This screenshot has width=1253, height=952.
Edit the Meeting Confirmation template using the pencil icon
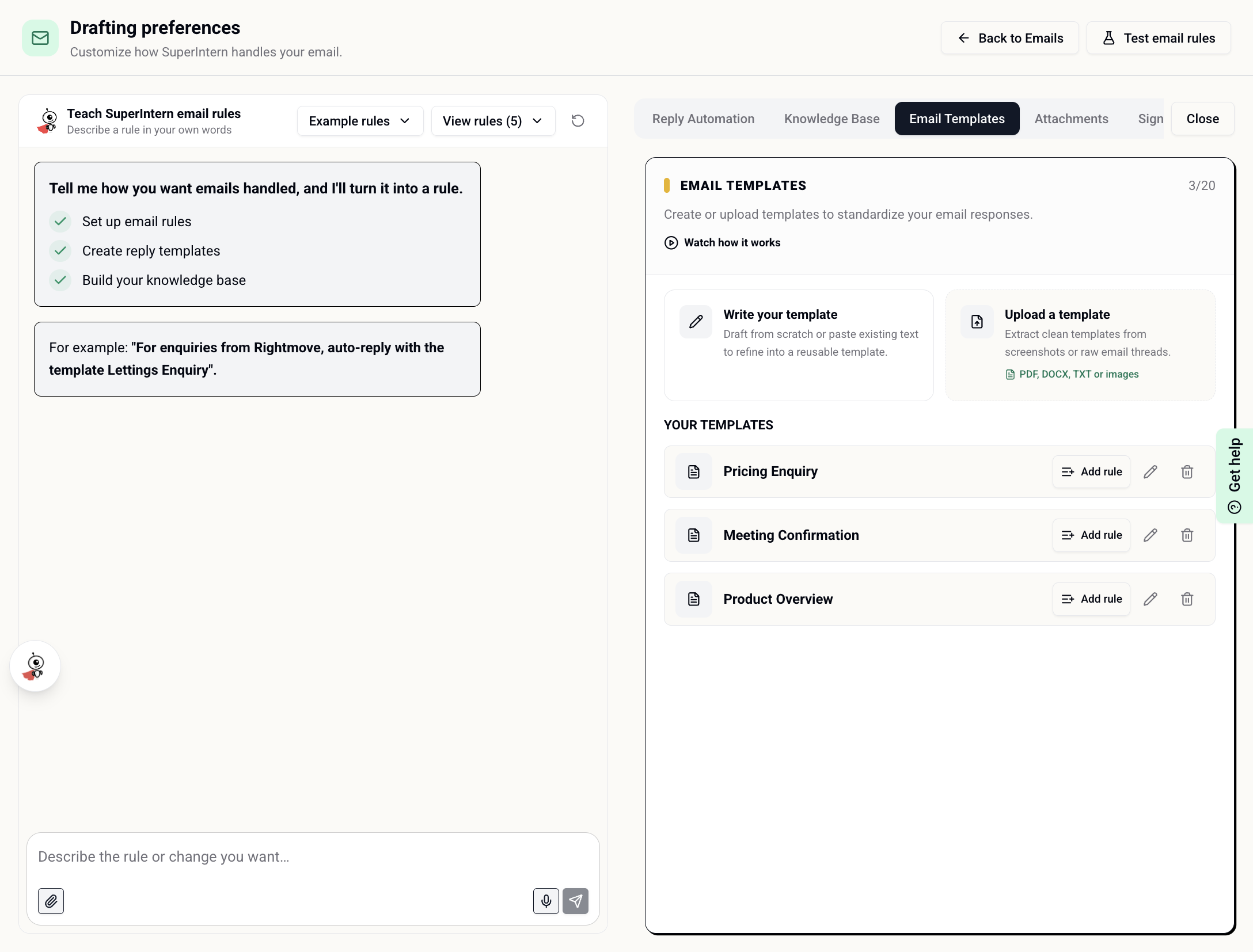pos(1151,535)
